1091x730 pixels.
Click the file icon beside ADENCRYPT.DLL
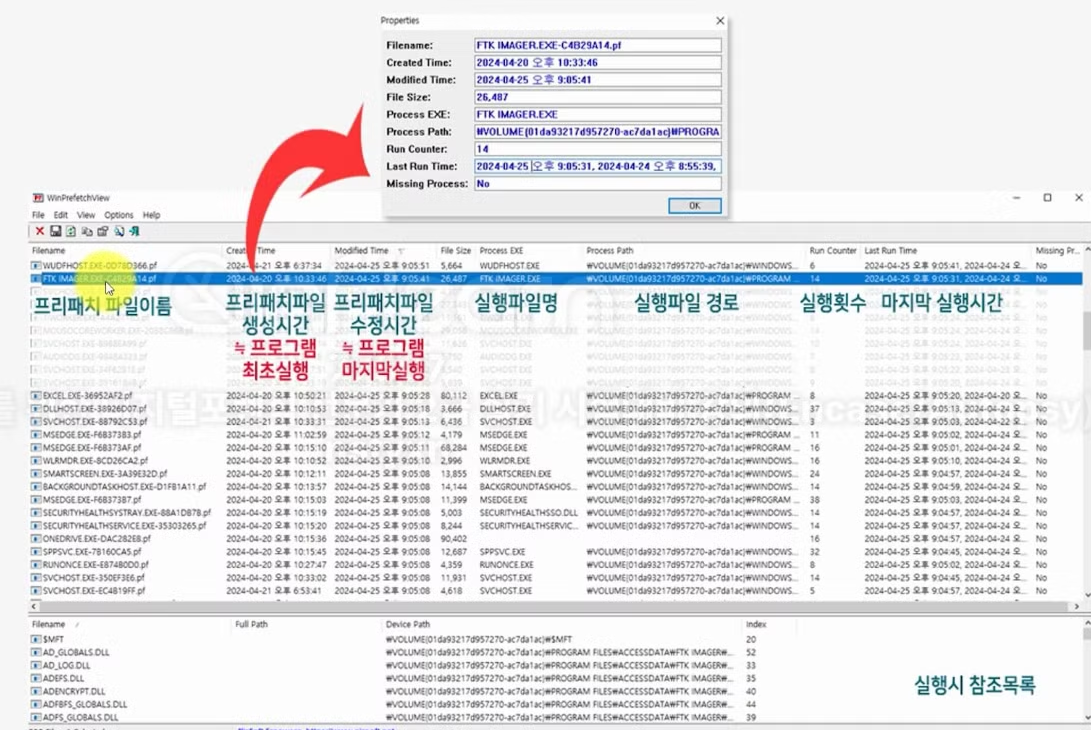[x=35, y=692]
